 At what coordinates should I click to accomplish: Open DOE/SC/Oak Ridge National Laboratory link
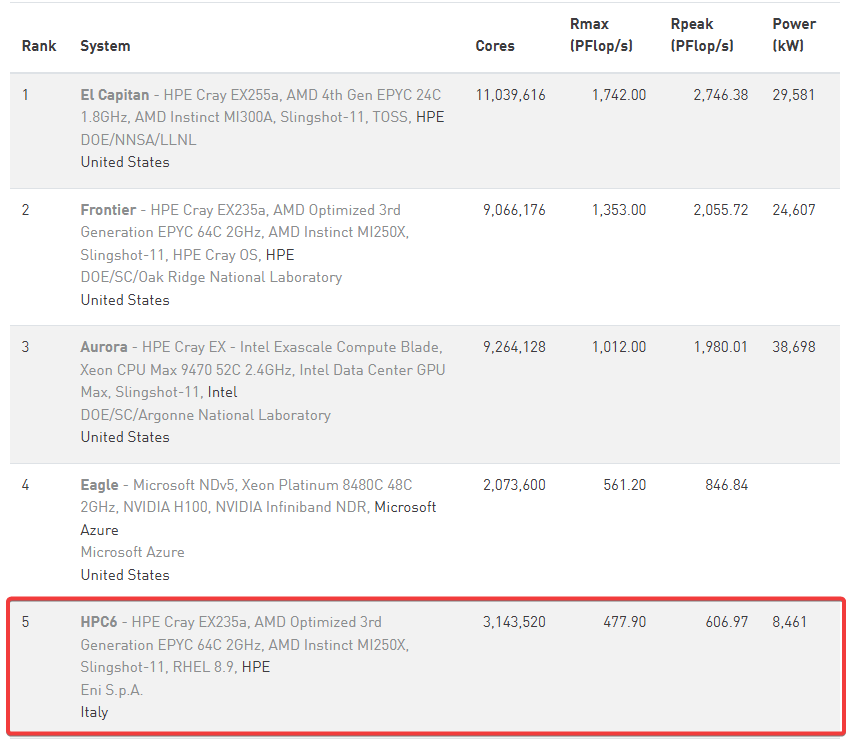(211, 277)
